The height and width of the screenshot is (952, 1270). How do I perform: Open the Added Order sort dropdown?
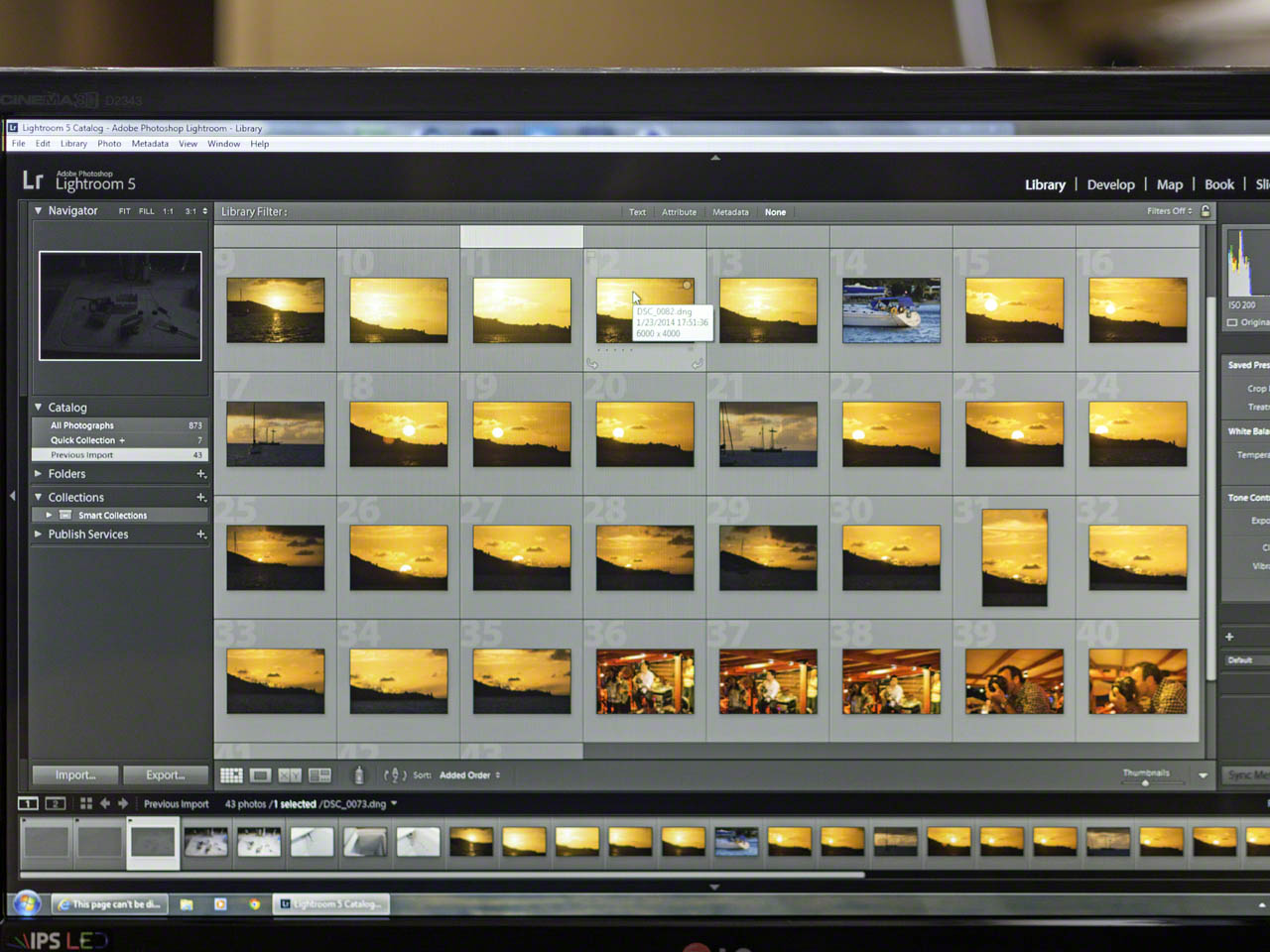point(469,775)
